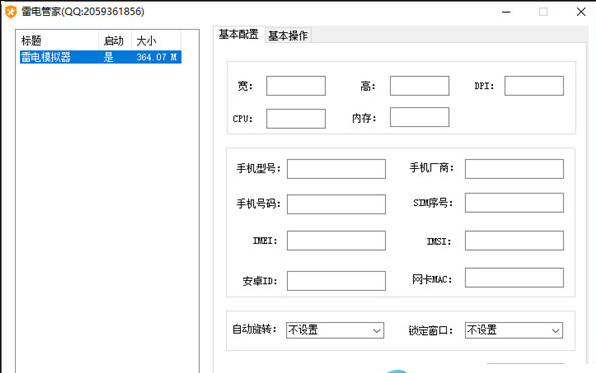Image resolution: width=596 pixels, height=373 pixels.
Task: Click the 高 height input field
Action: (x=419, y=86)
